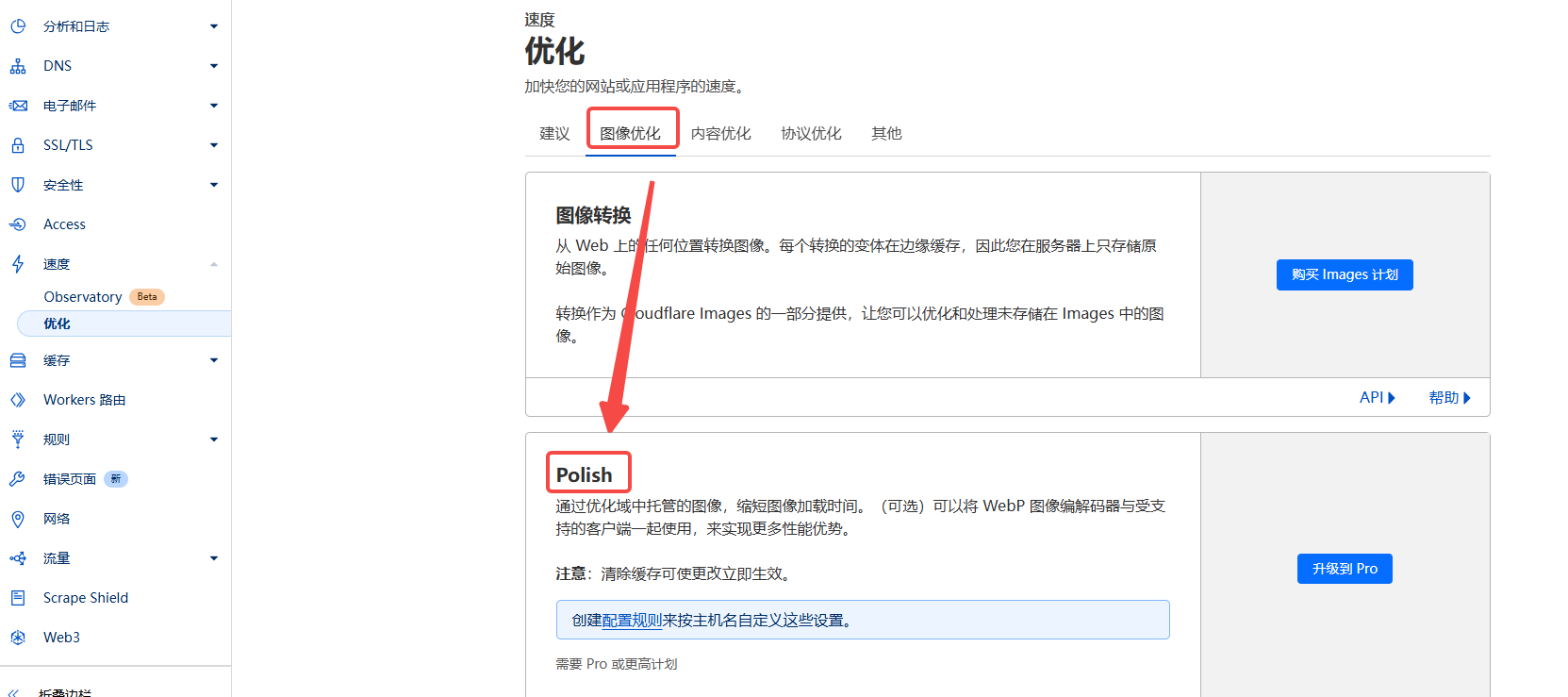This screenshot has height=697, width=1568.
Task: Click the 优化 page title
Action: (x=554, y=52)
